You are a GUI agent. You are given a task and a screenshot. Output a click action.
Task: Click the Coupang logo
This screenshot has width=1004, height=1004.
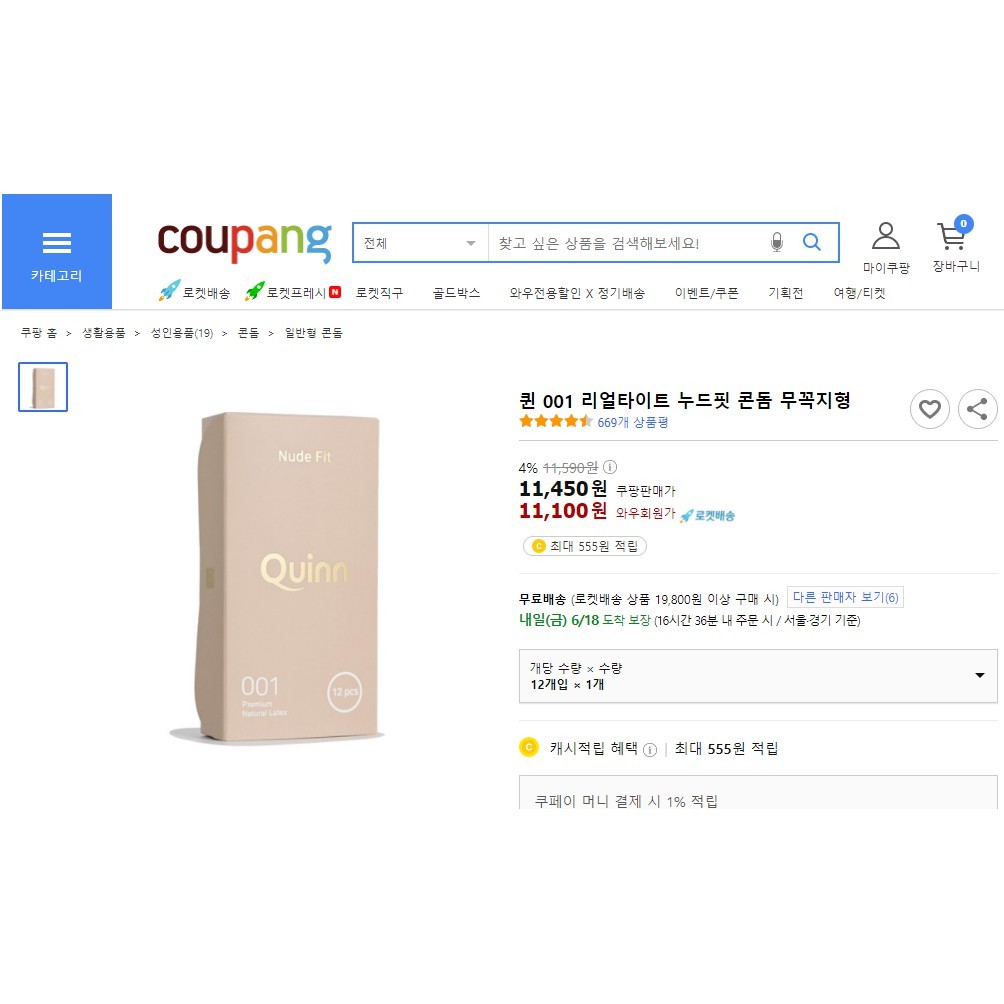click(244, 241)
